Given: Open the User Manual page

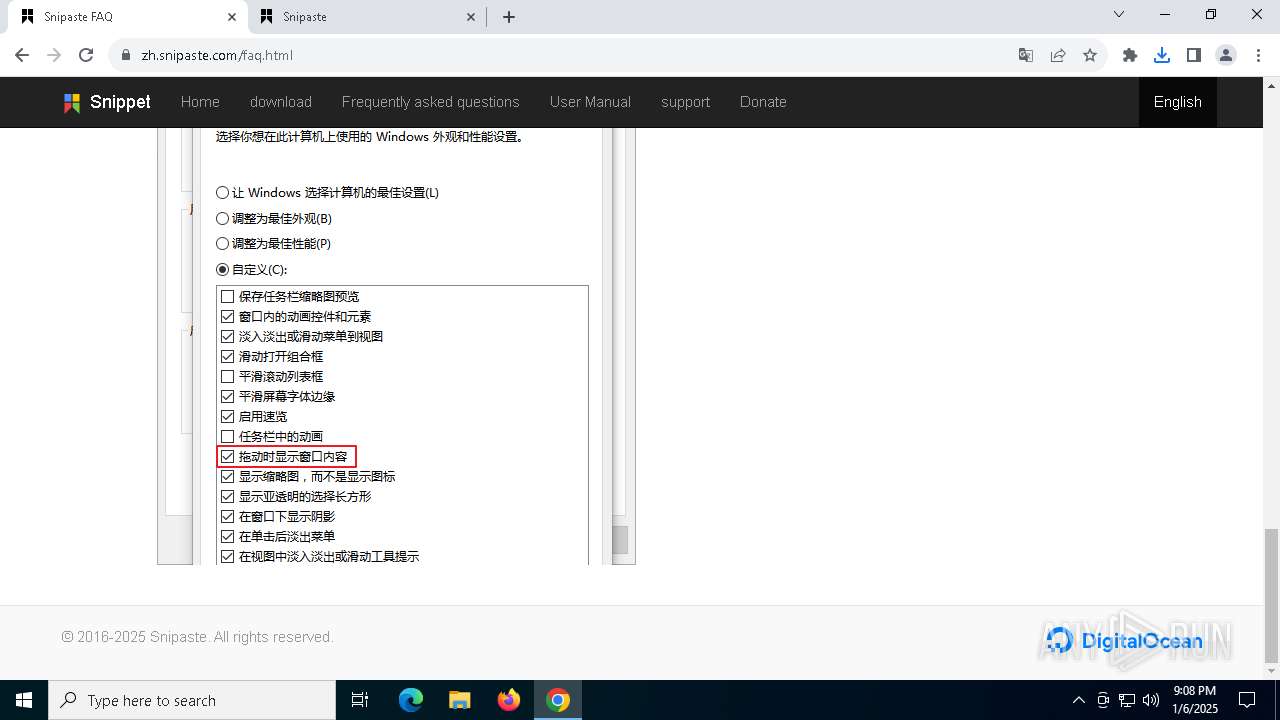Looking at the screenshot, I should point(590,102).
